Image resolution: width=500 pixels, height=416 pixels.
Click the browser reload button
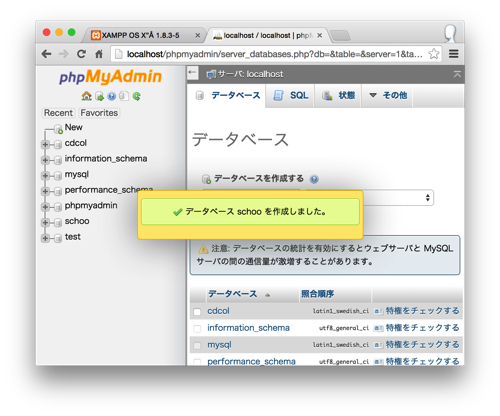pyautogui.click(x=81, y=54)
